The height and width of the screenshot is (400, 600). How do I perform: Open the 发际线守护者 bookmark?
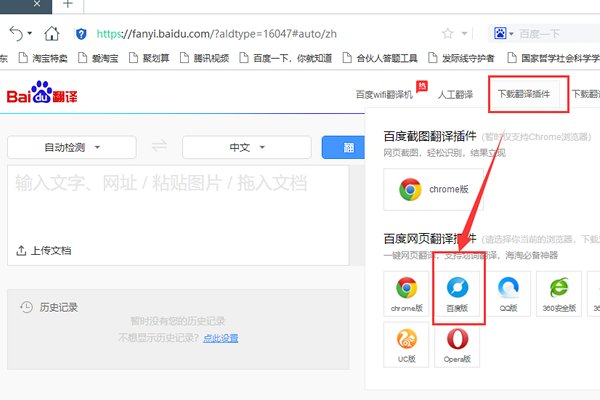click(461, 58)
